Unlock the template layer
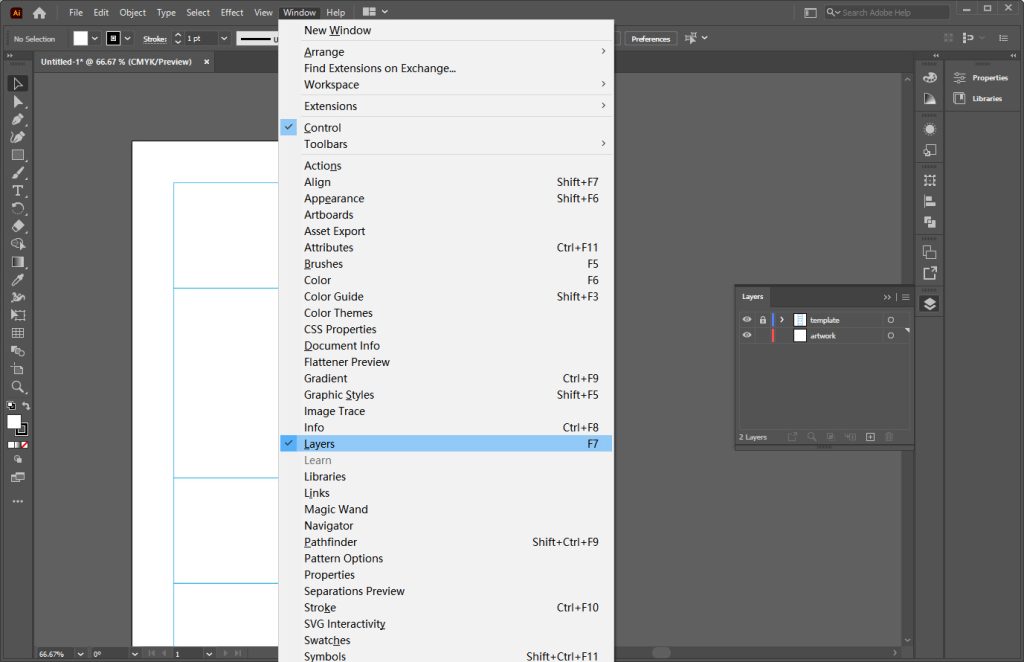Screen dimensions: 1024x662 [763, 320]
